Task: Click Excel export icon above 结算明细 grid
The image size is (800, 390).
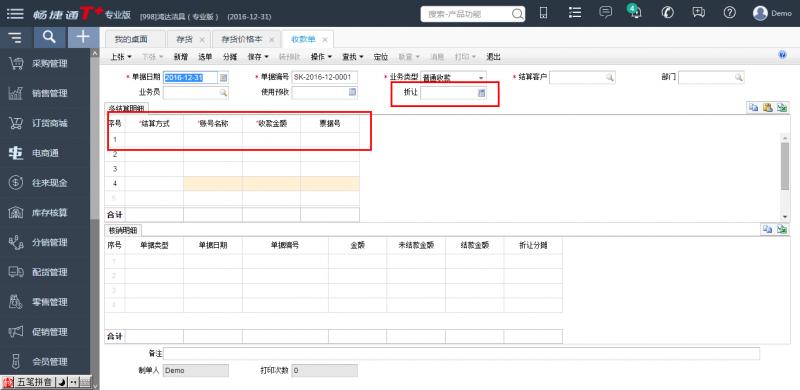Action: coord(782,108)
